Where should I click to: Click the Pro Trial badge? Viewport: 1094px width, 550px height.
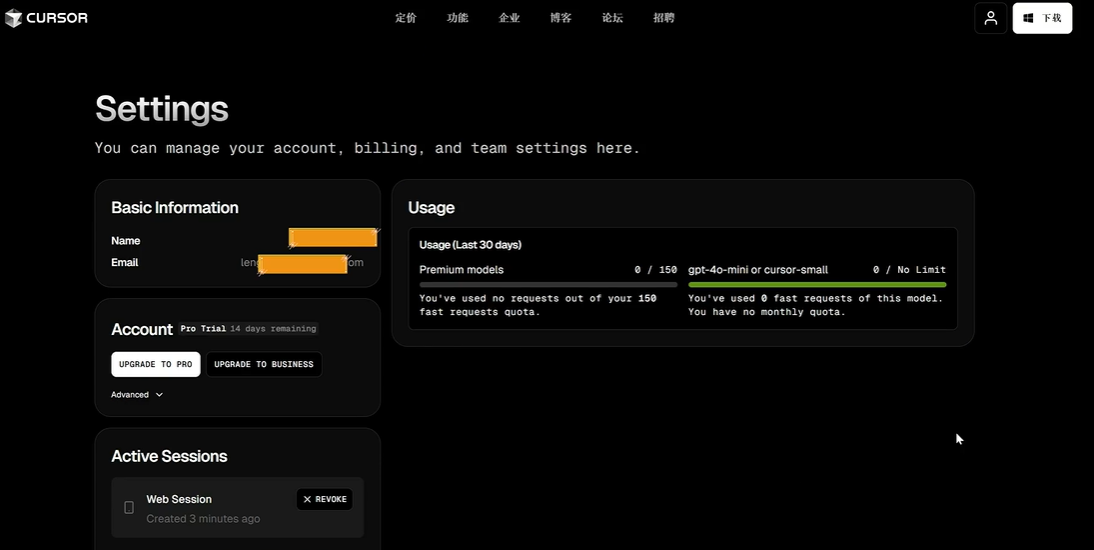click(203, 329)
